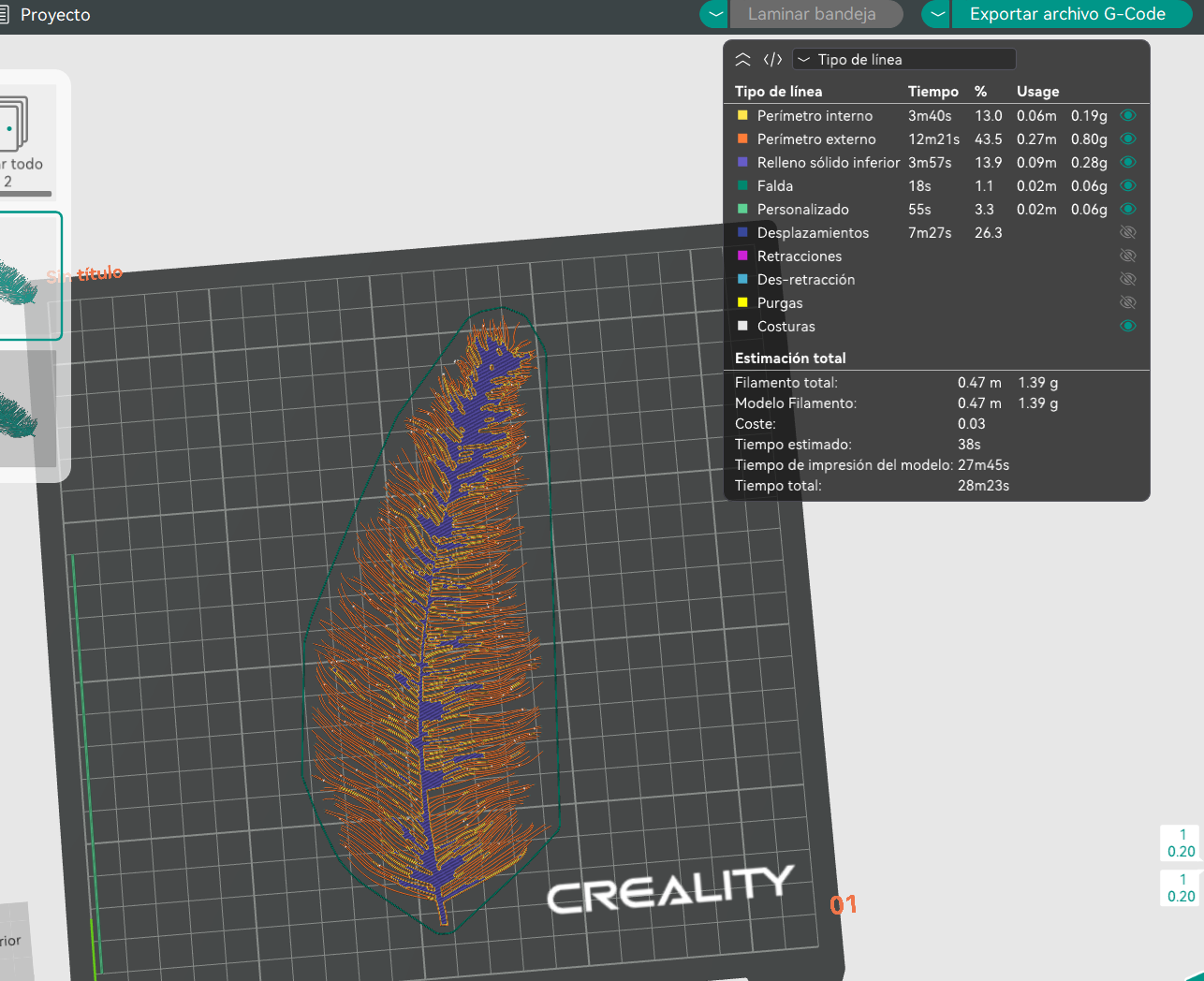
Task: Click the Perímetro externo orange color swatch
Action: coord(742,139)
